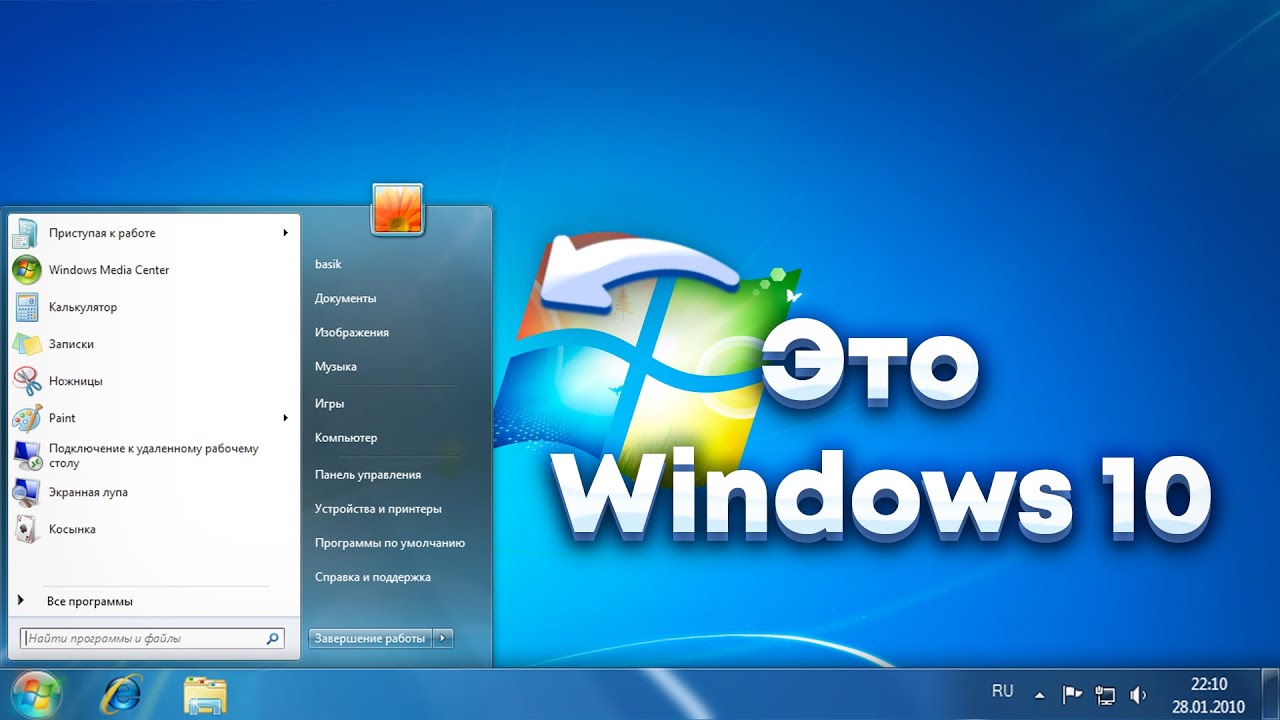Click the Экранная лупа magnifier icon
The height and width of the screenshot is (720, 1280).
point(25,492)
